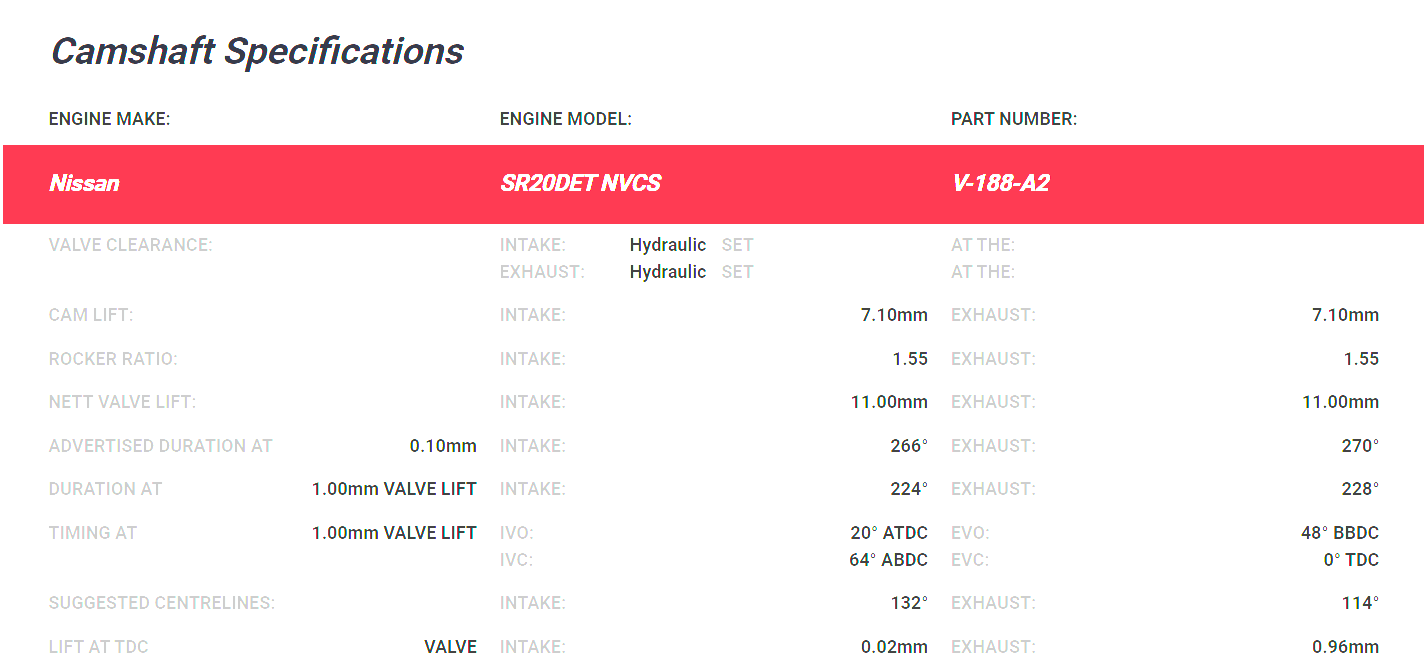This screenshot has width=1427, height=666.
Task: Click exhaust rocker ratio 1.55 value
Action: click(x=1361, y=359)
